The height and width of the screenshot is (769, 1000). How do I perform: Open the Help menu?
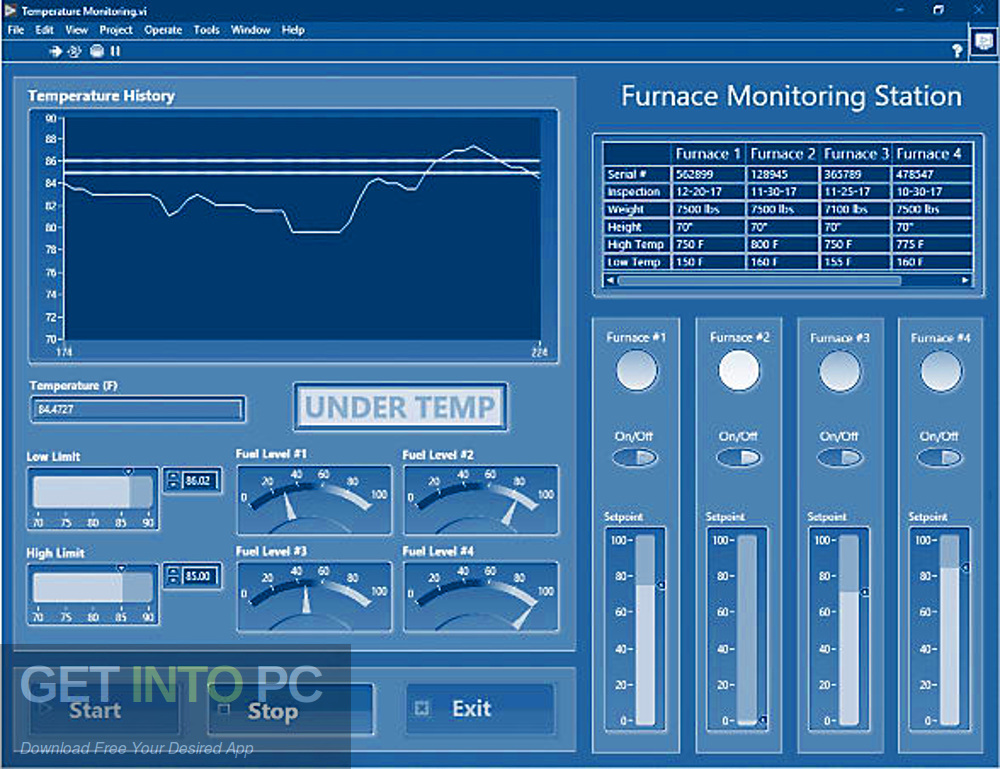[x=293, y=30]
